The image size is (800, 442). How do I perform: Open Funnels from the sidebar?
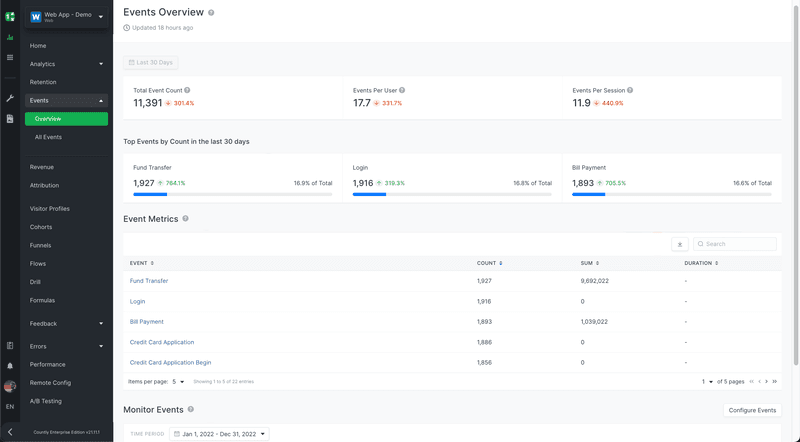[41, 245]
